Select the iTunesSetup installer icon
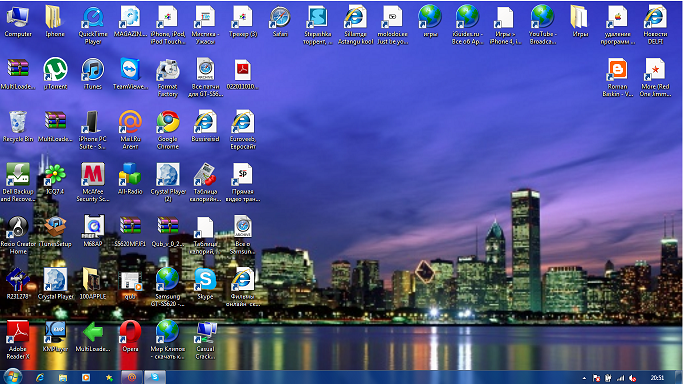The height and width of the screenshot is (384, 683). tap(55, 232)
